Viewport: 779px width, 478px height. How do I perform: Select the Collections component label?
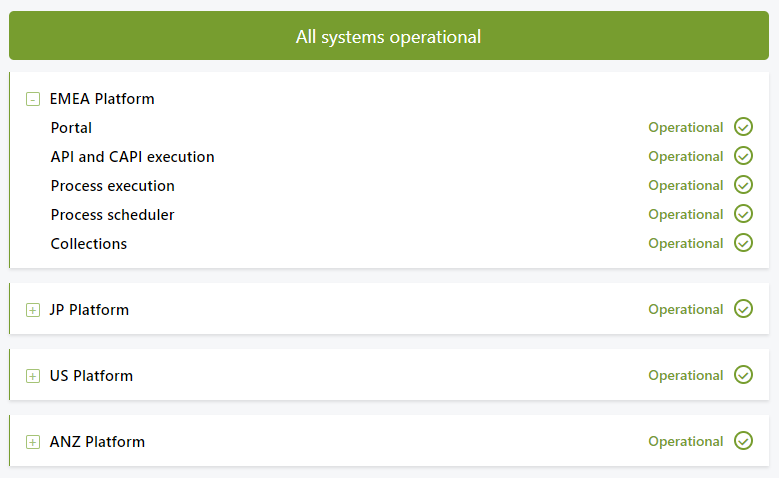88,244
